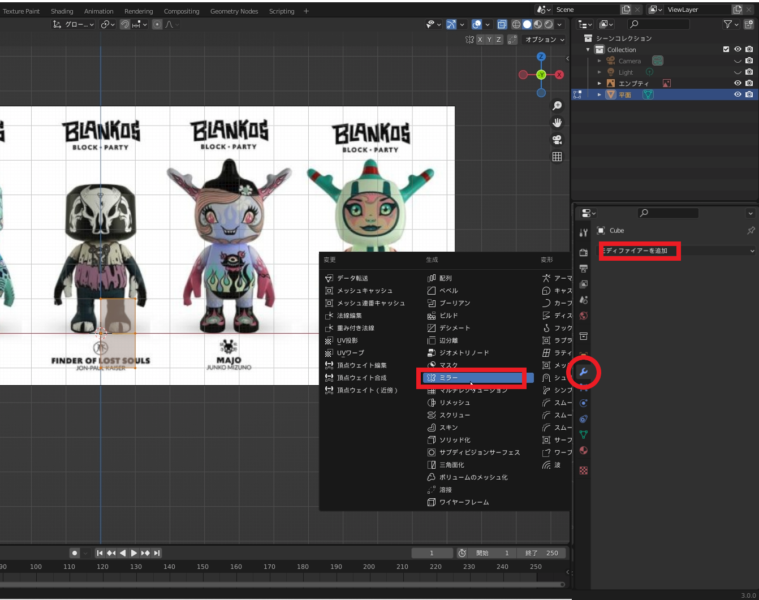The width and height of the screenshot is (759, 600).
Task: Click the red X axis gizmo ball
Action: [x=560, y=75]
